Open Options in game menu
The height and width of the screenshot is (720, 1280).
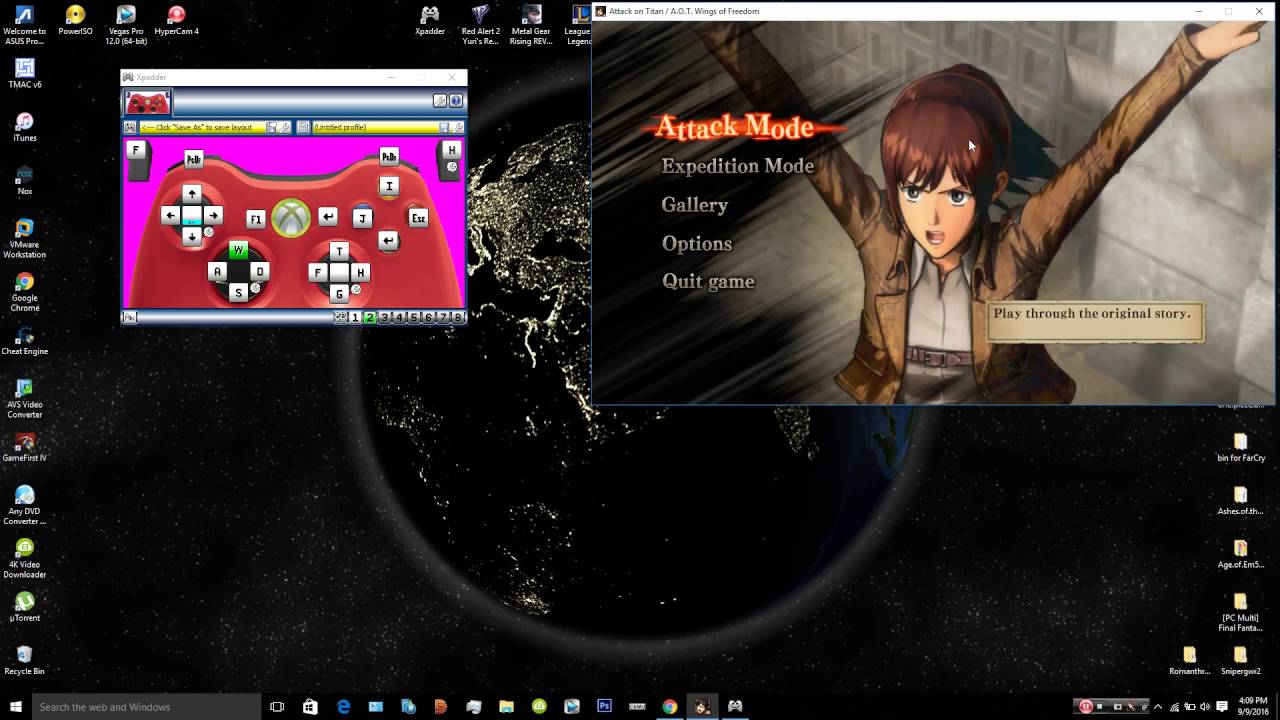point(696,243)
